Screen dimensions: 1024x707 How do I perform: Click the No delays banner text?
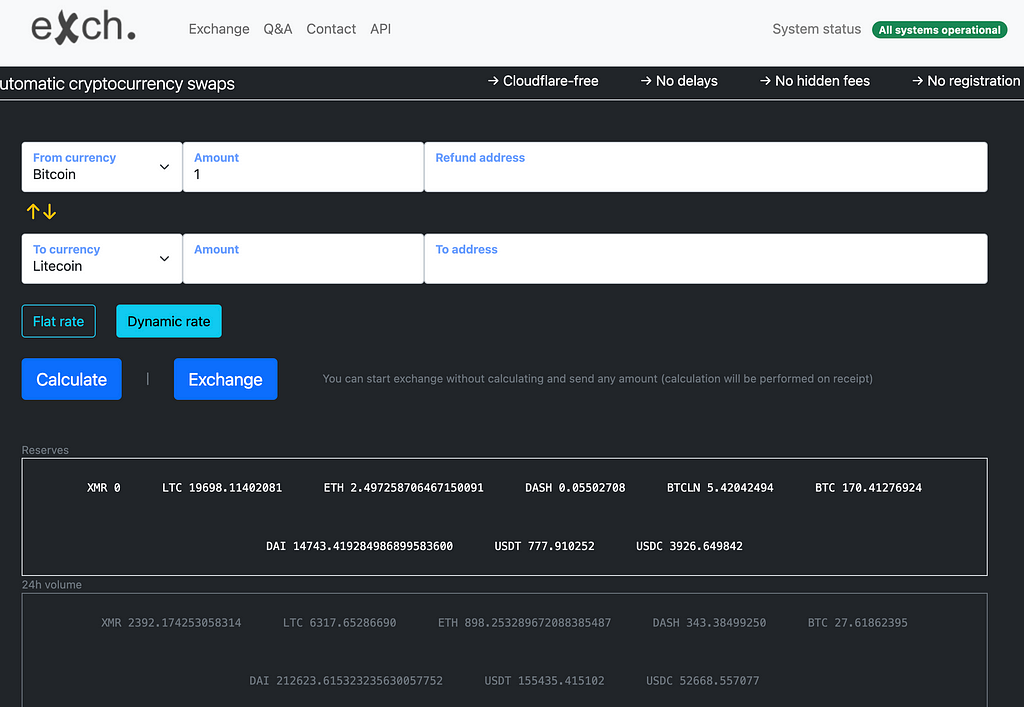coord(679,81)
